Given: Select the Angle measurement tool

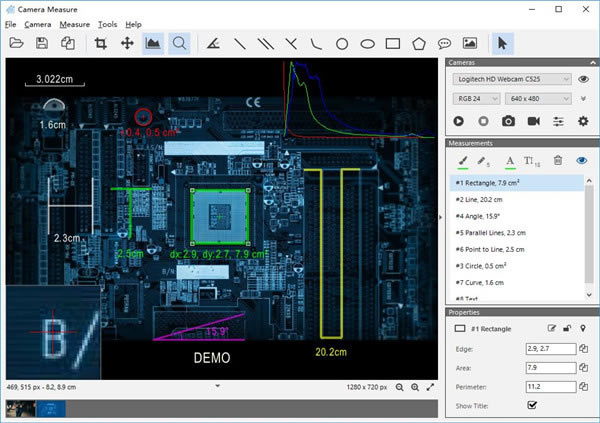Looking at the screenshot, I should pos(214,43).
